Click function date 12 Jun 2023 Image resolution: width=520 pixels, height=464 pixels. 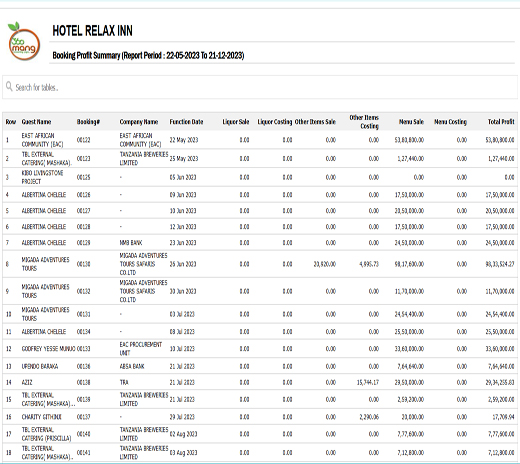183,227
